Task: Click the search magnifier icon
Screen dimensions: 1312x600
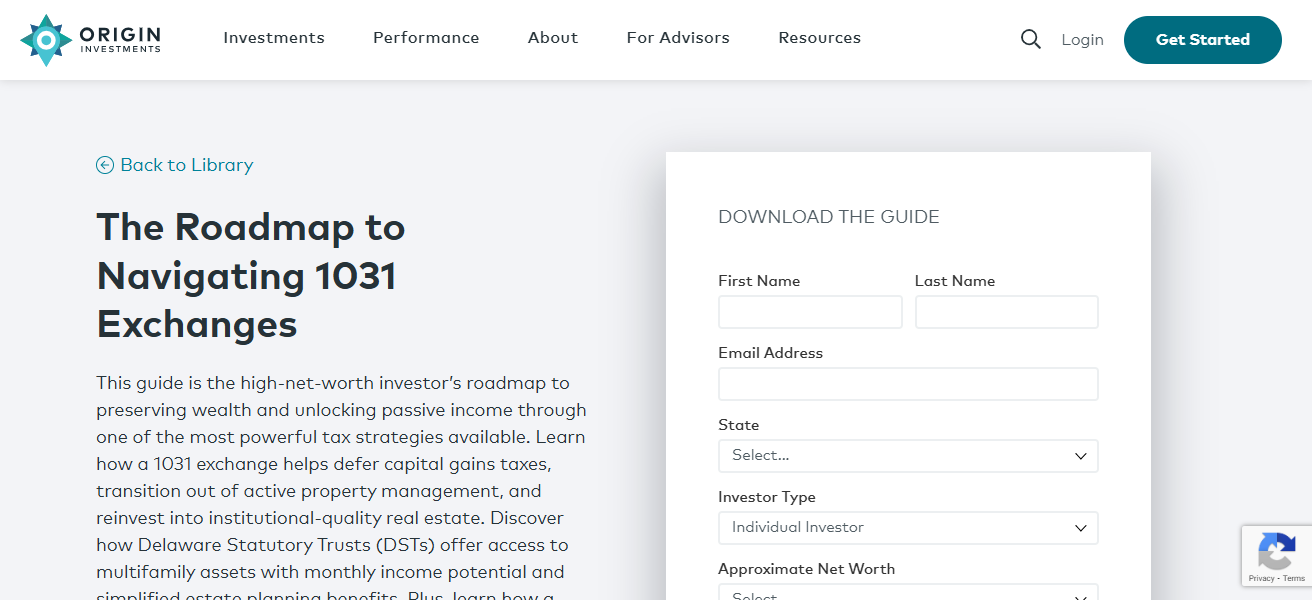Action: (1030, 38)
